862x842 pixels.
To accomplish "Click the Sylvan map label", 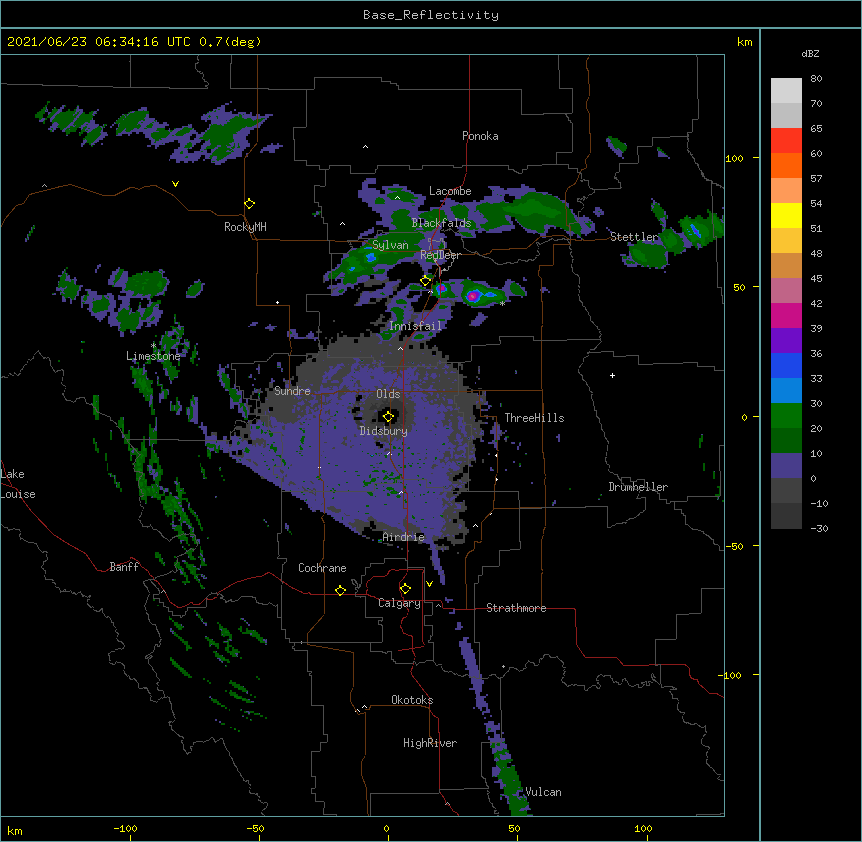I will coord(390,245).
